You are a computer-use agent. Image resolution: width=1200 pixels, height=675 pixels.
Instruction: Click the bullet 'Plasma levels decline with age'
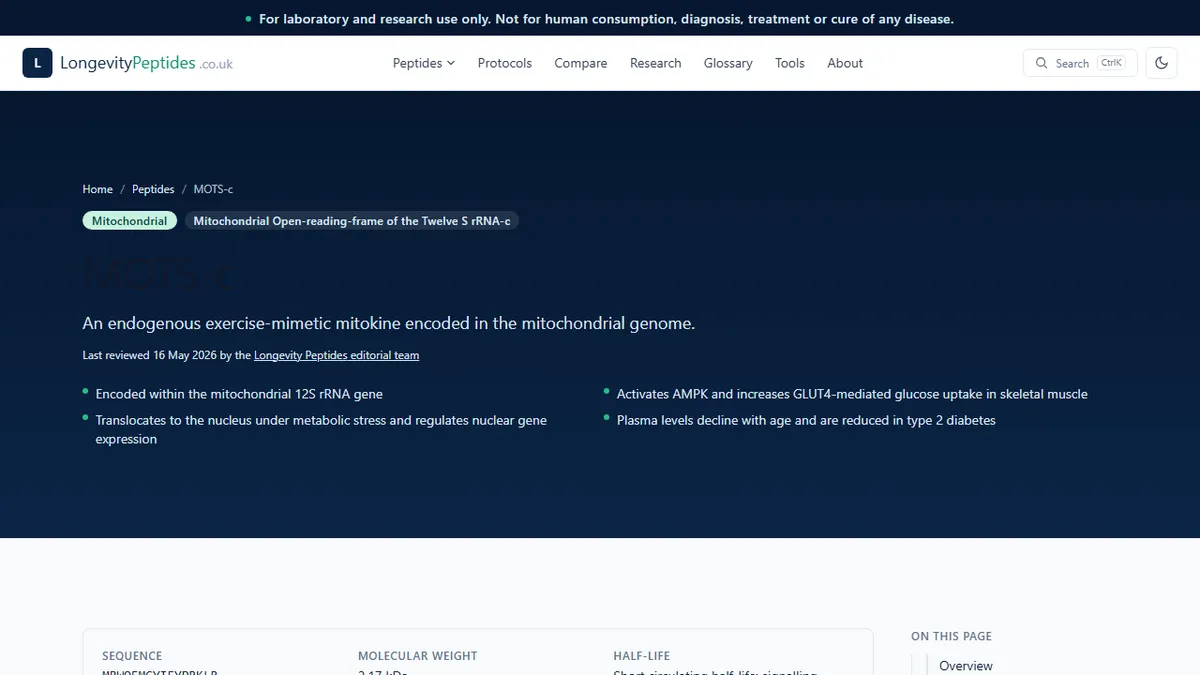[806, 420]
